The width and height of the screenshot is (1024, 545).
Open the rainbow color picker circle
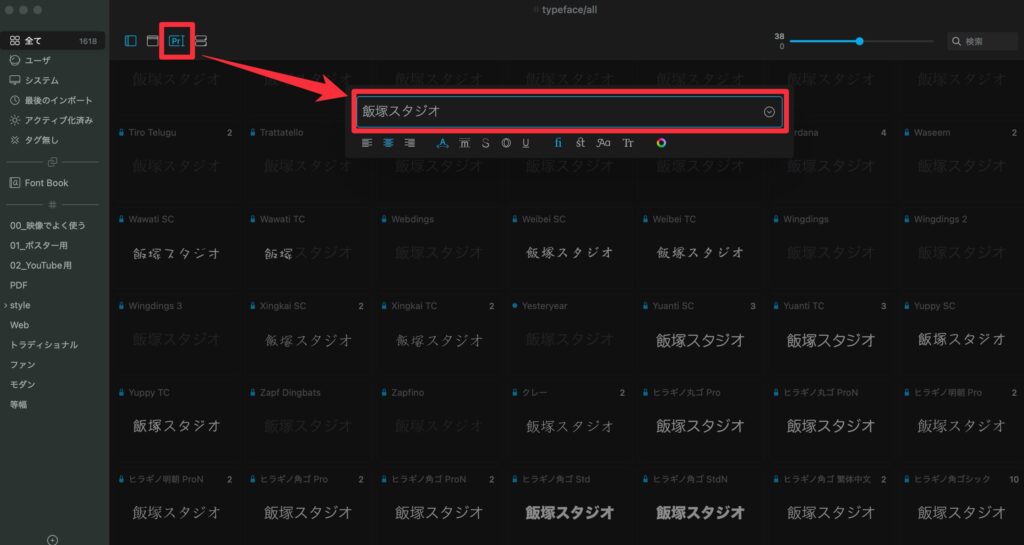pos(661,143)
